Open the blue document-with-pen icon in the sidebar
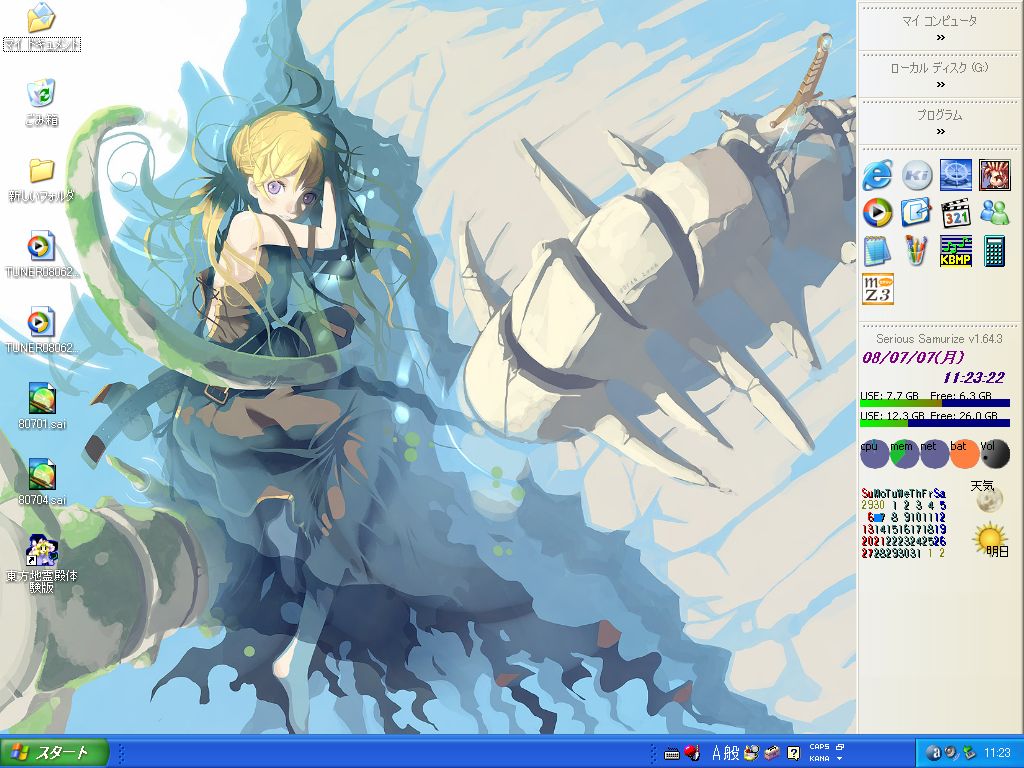This screenshot has height=768, width=1024. (x=916, y=213)
